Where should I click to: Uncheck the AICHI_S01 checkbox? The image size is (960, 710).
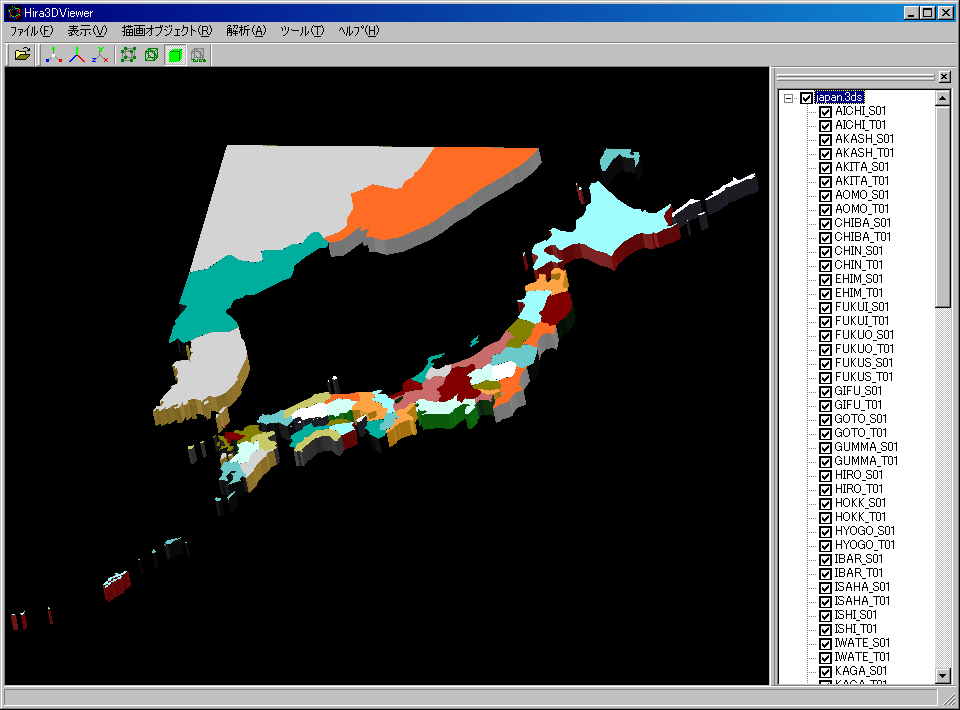click(825, 111)
